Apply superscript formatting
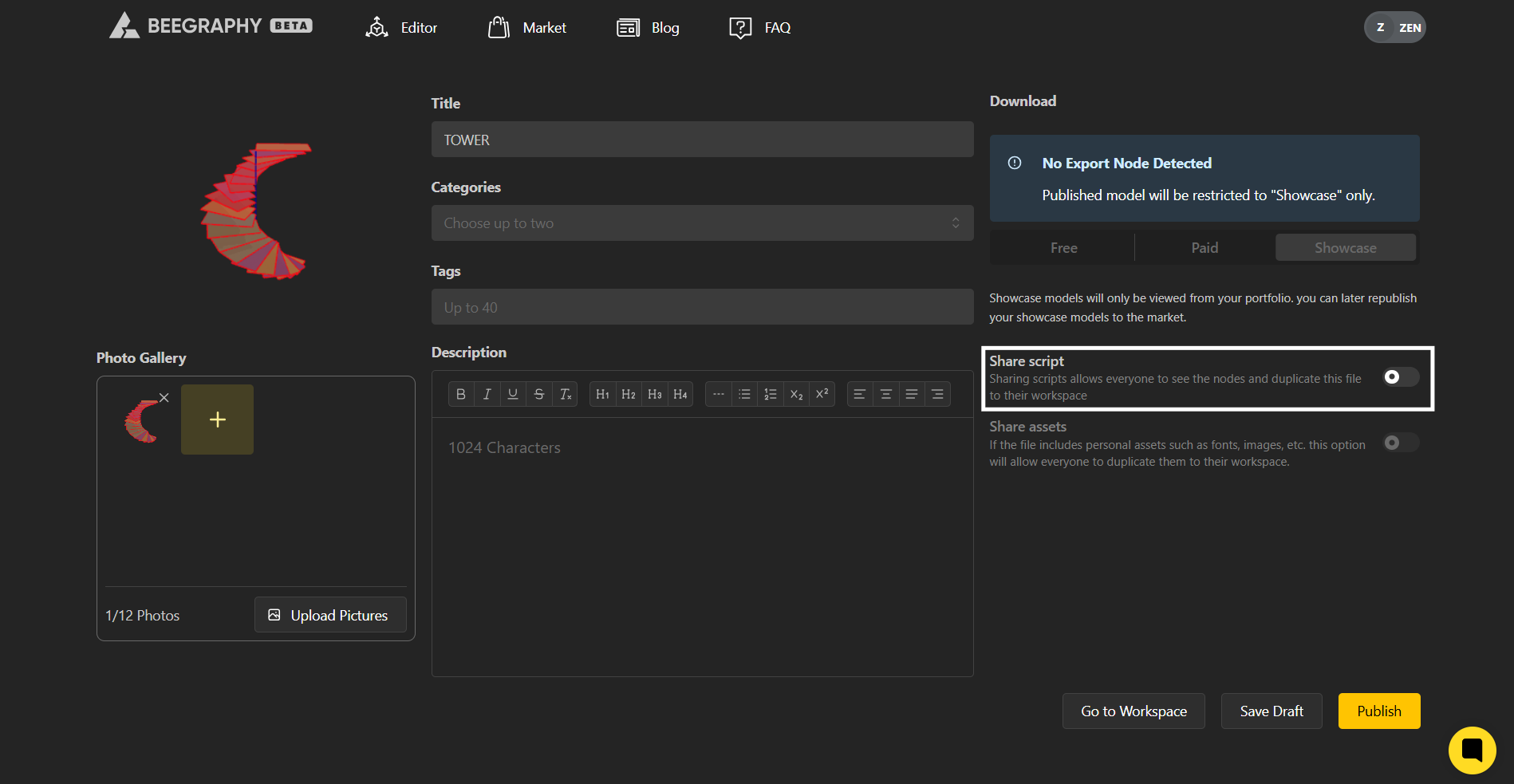 click(822, 394)
